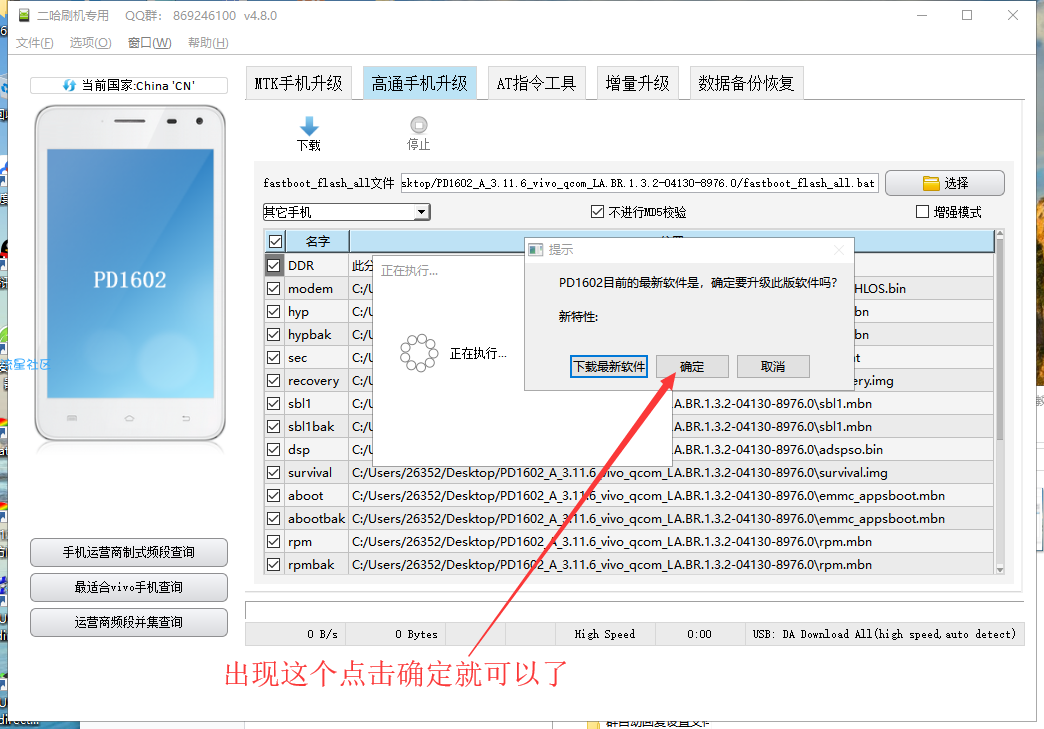Toggle the 不进行MD5校验 checkbox

pos(597,212)
